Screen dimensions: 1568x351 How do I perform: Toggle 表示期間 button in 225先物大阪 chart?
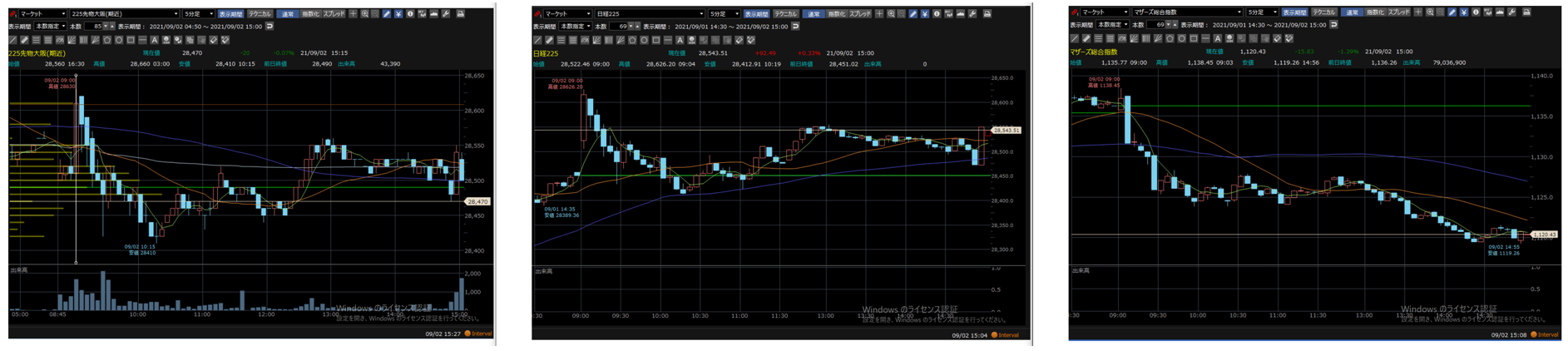click(x=230, y=14)
